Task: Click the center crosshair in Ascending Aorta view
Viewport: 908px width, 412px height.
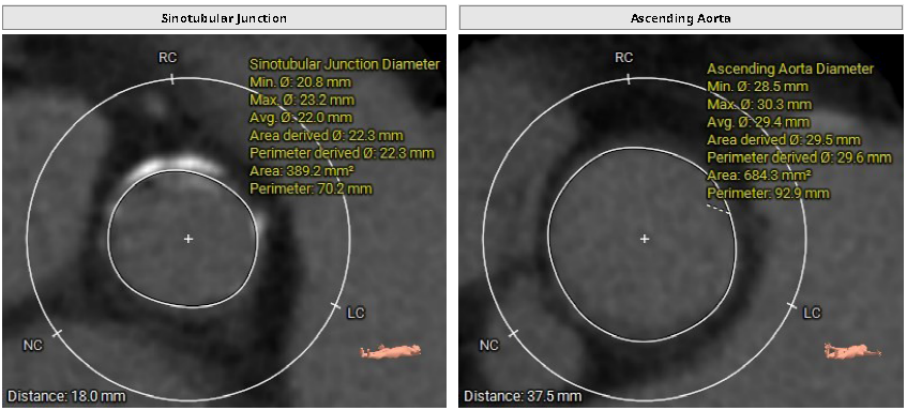Action: (645, 239)
